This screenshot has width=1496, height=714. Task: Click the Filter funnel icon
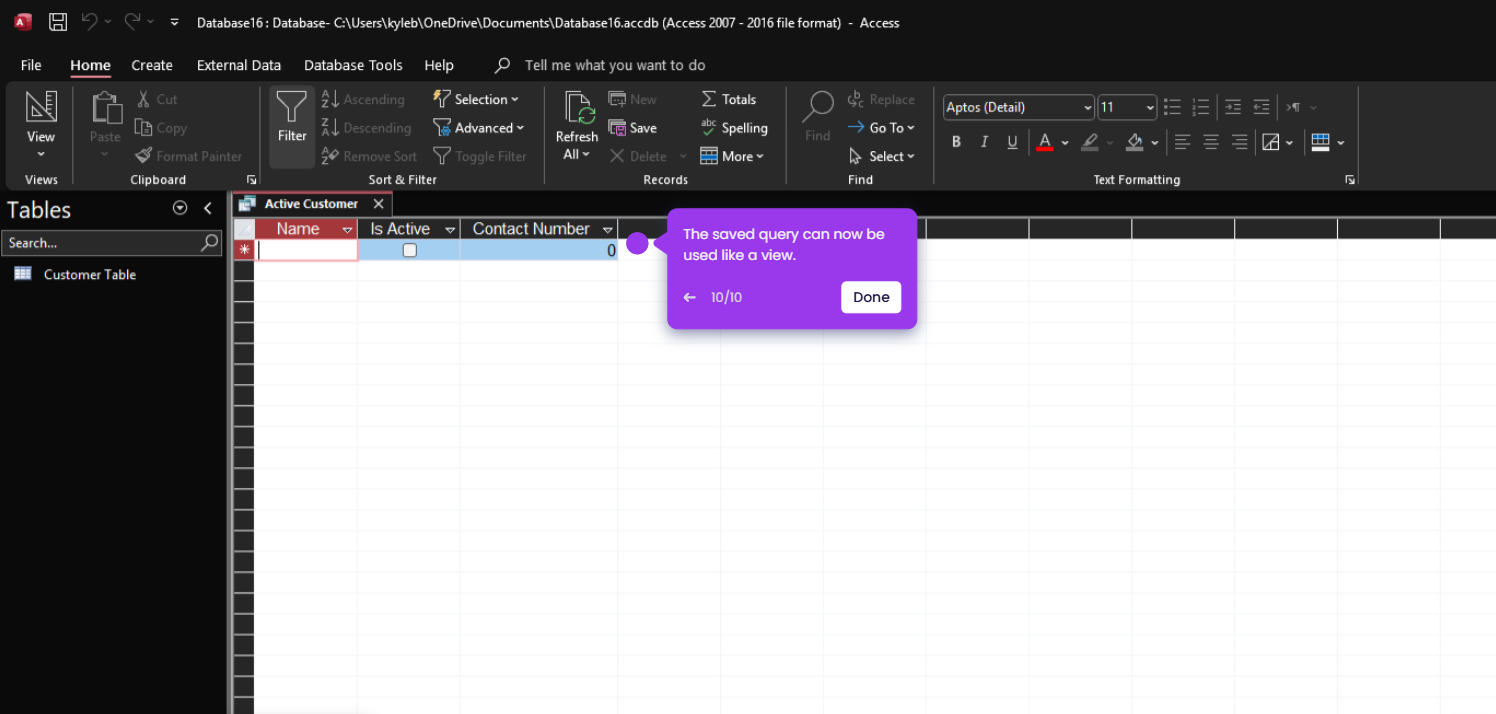point(292,106)
